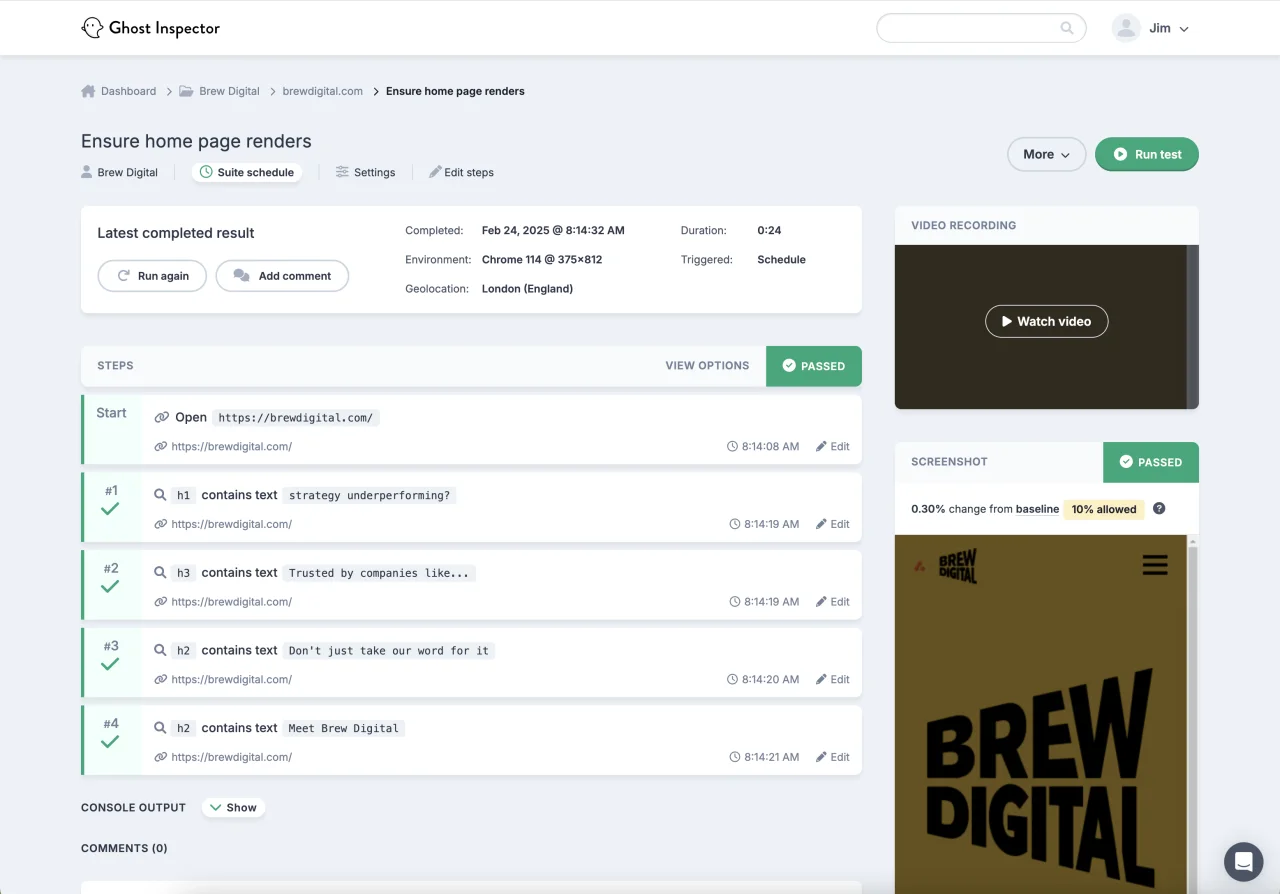The image size is (1280, 894).
Task: Click the Brew Digital owner link
Action: click(127, 172)
